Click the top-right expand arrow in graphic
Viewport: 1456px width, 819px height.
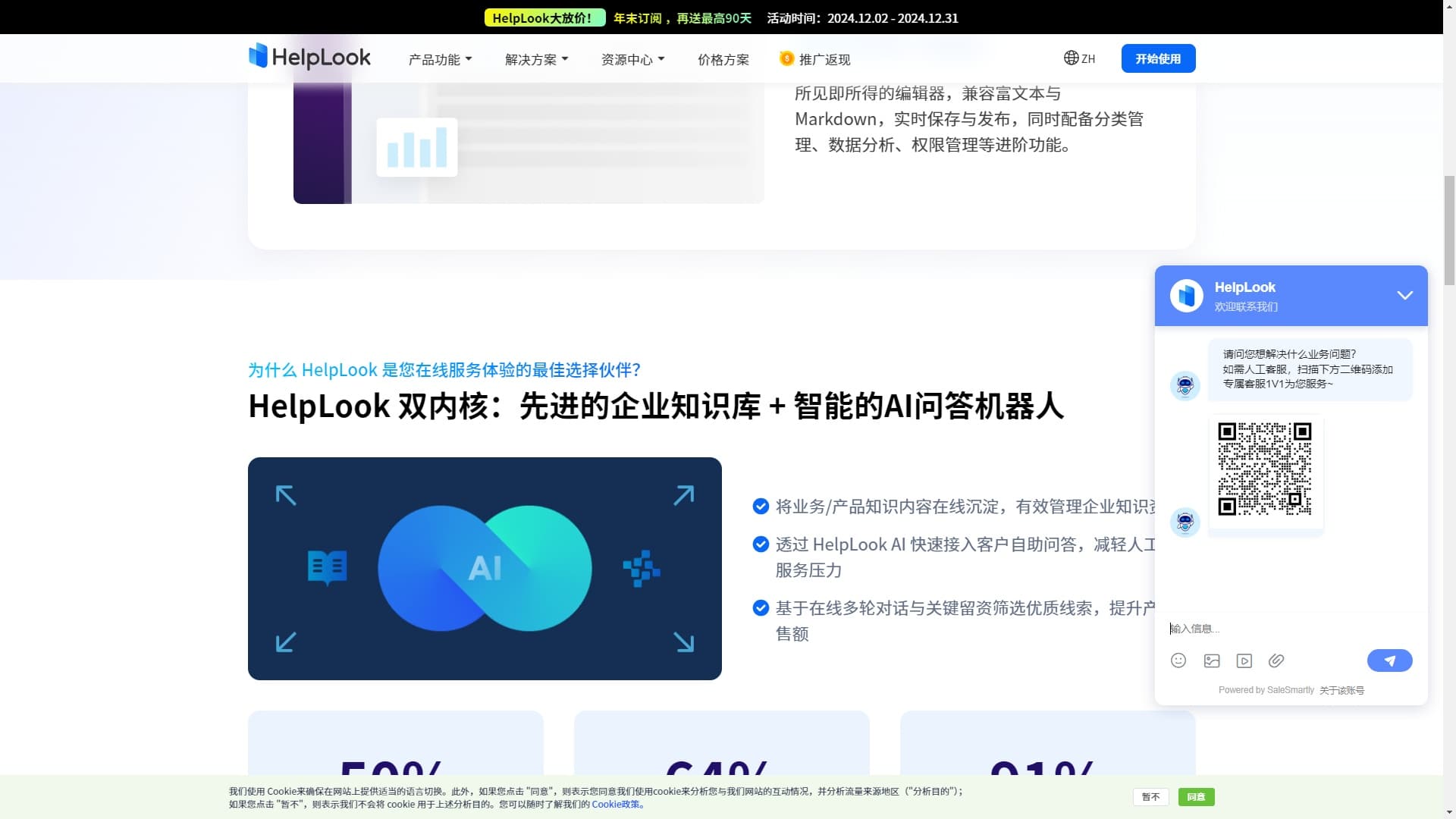pos(683,495)
